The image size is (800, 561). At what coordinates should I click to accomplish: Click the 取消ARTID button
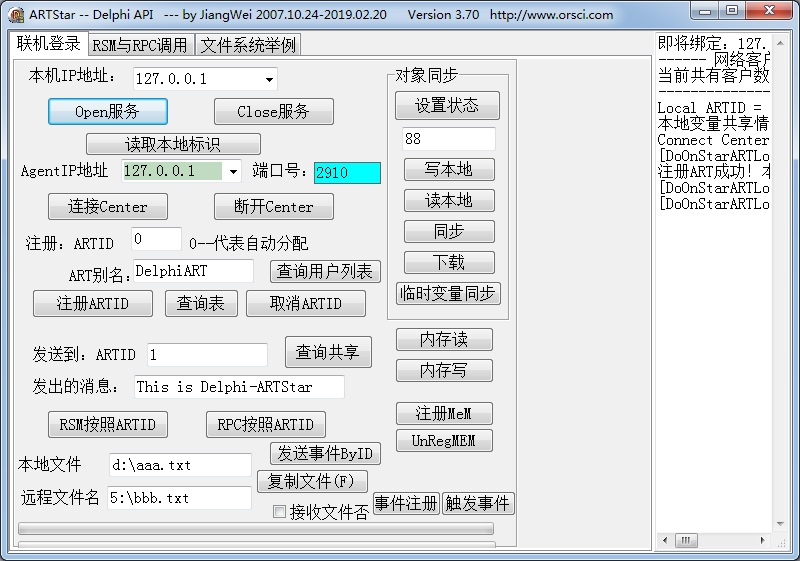pos(306,303)
